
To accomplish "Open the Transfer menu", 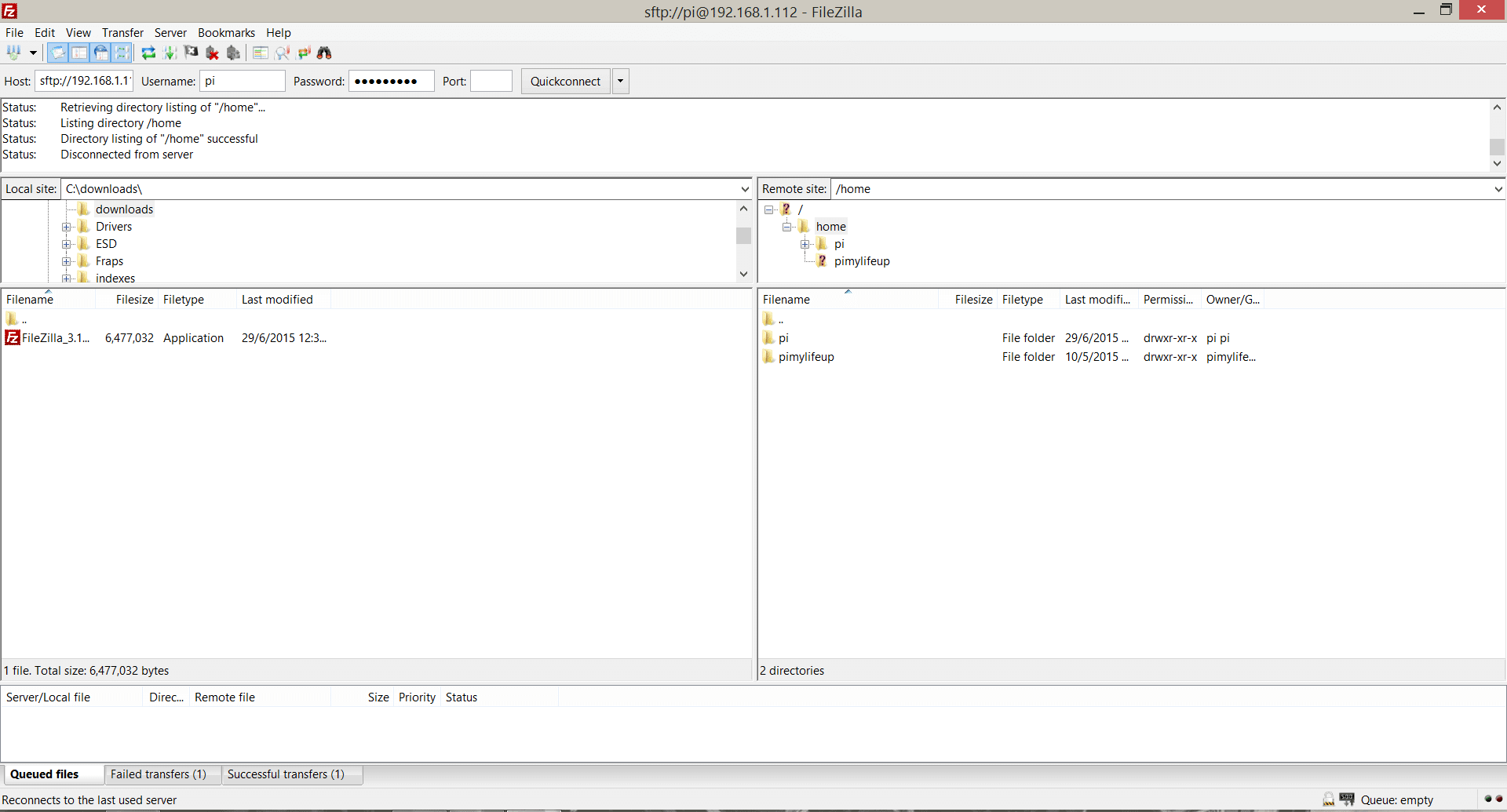I will pyautogui.click(x=122, y=32).
